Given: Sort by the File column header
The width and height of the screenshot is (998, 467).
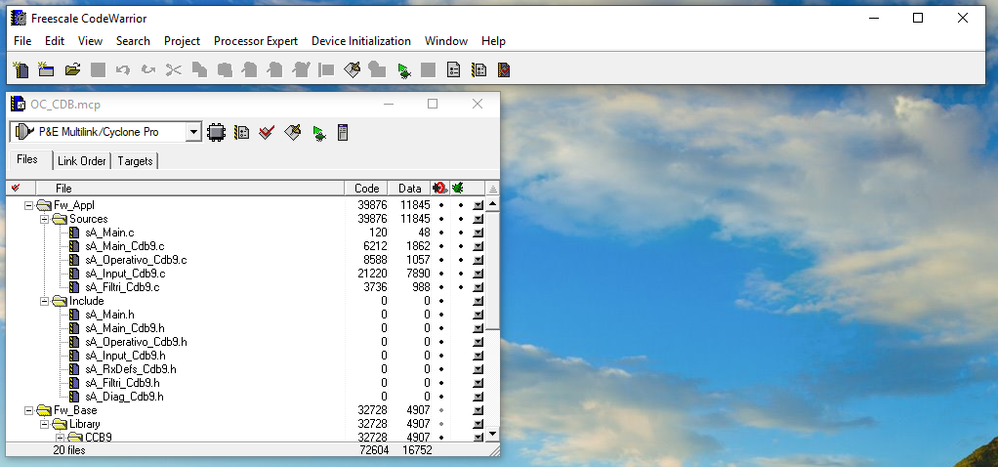Looking at the screenshot, I should 190,188.
